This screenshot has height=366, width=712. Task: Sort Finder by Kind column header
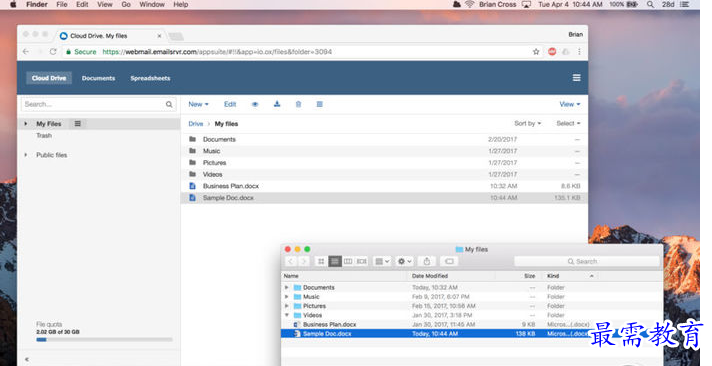click(553, 276)
